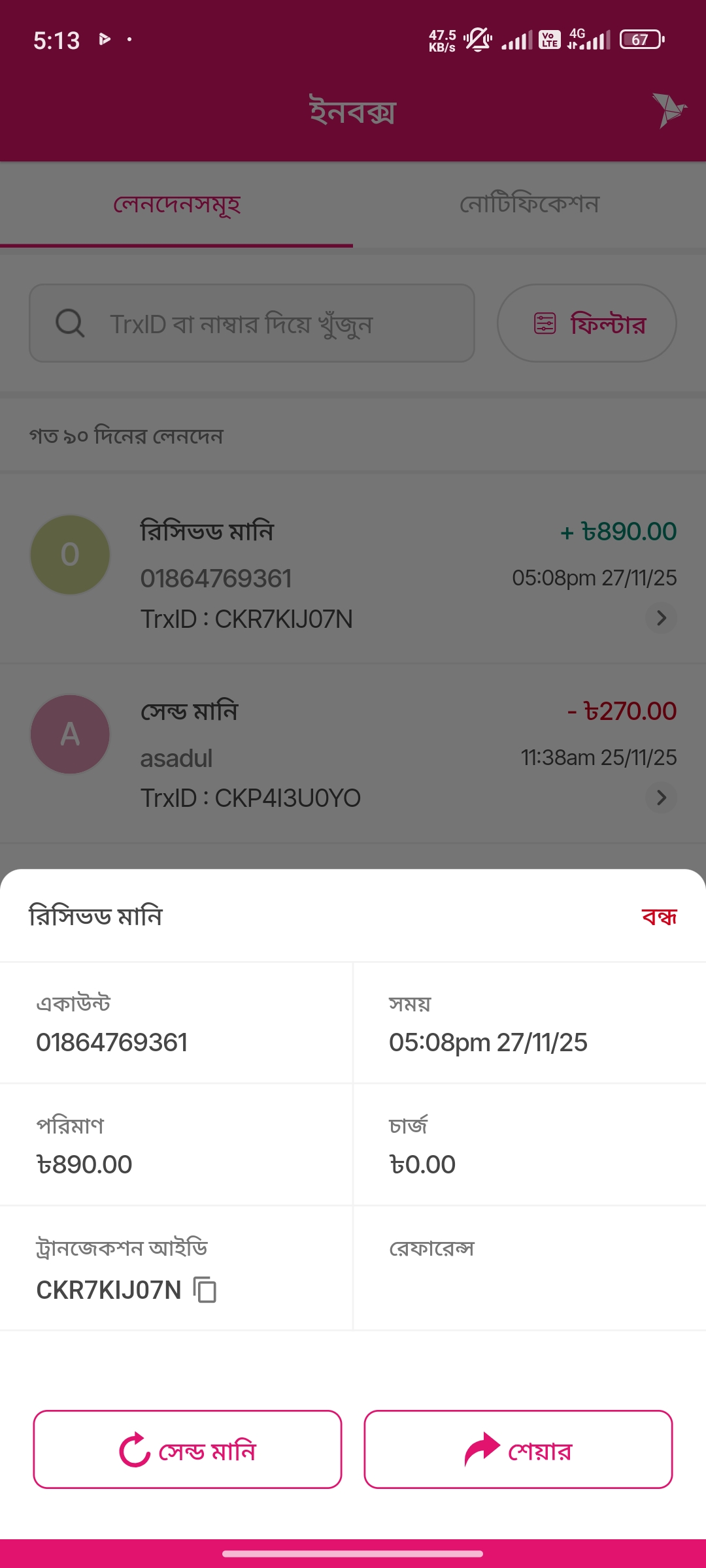Tap the battery indicator in status bar
Image resolution: width=706 pixels, height=1568 pixels.
point(641,40)
